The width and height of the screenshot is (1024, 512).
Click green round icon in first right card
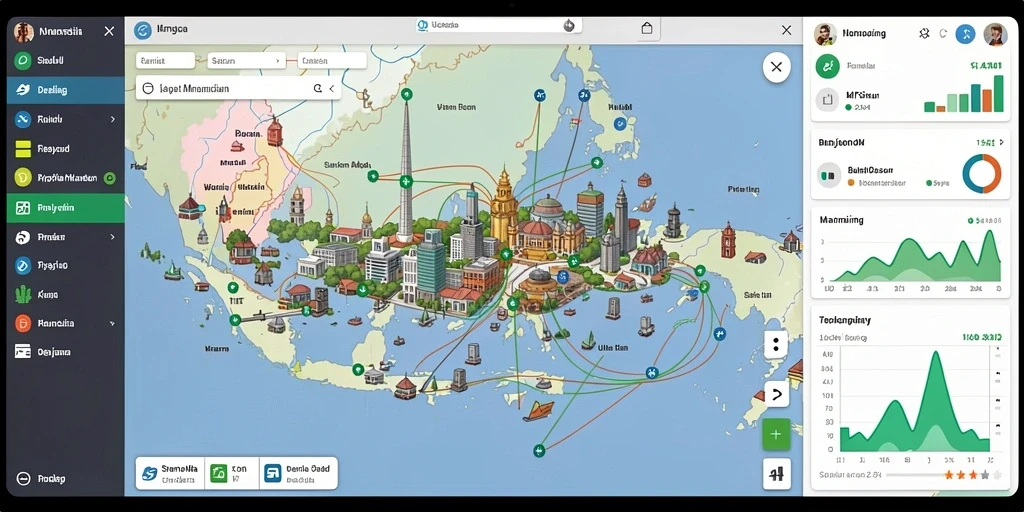coord(828,66)
